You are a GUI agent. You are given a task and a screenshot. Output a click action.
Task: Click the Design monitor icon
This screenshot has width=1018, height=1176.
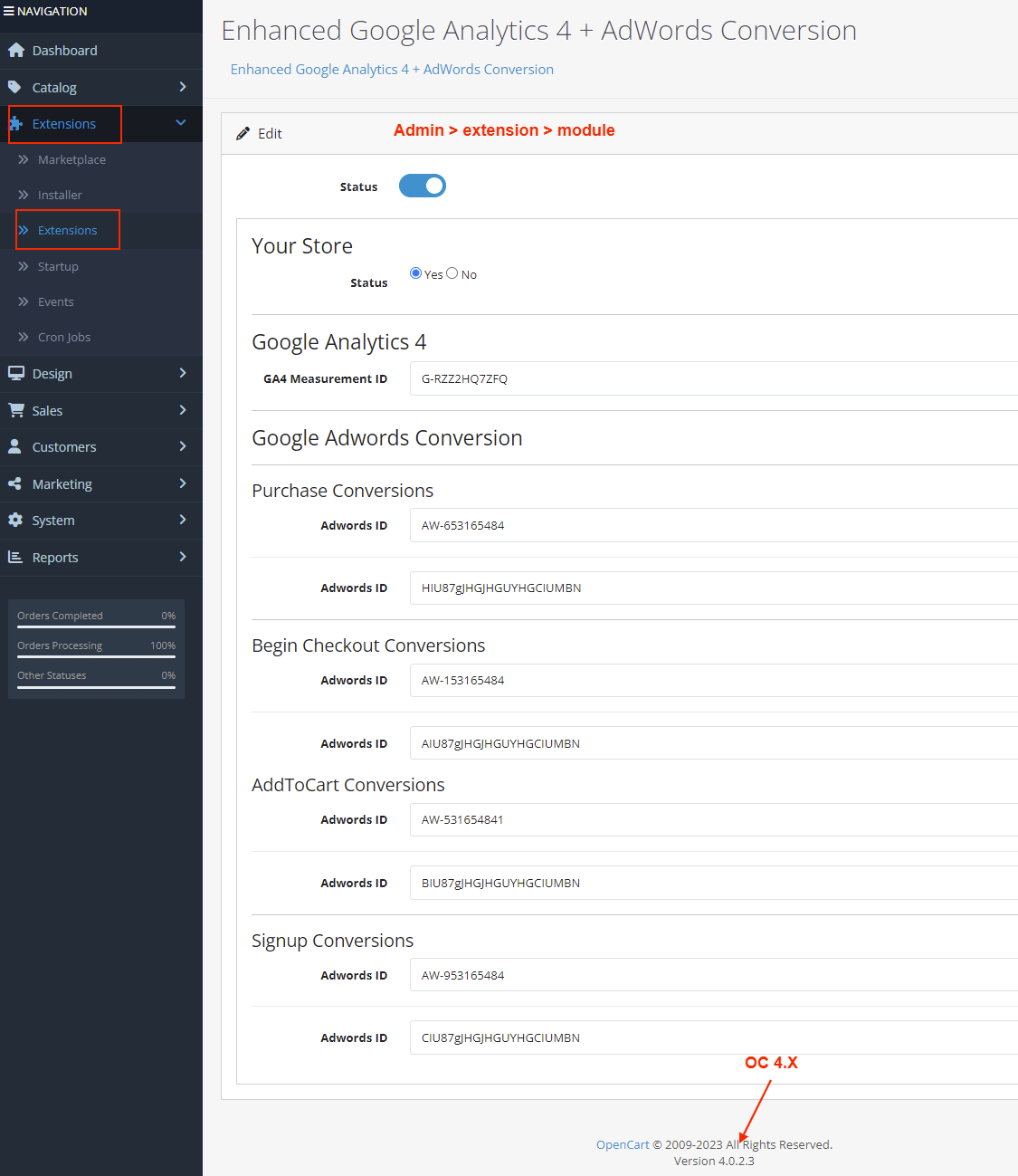(x=16, y=373)
